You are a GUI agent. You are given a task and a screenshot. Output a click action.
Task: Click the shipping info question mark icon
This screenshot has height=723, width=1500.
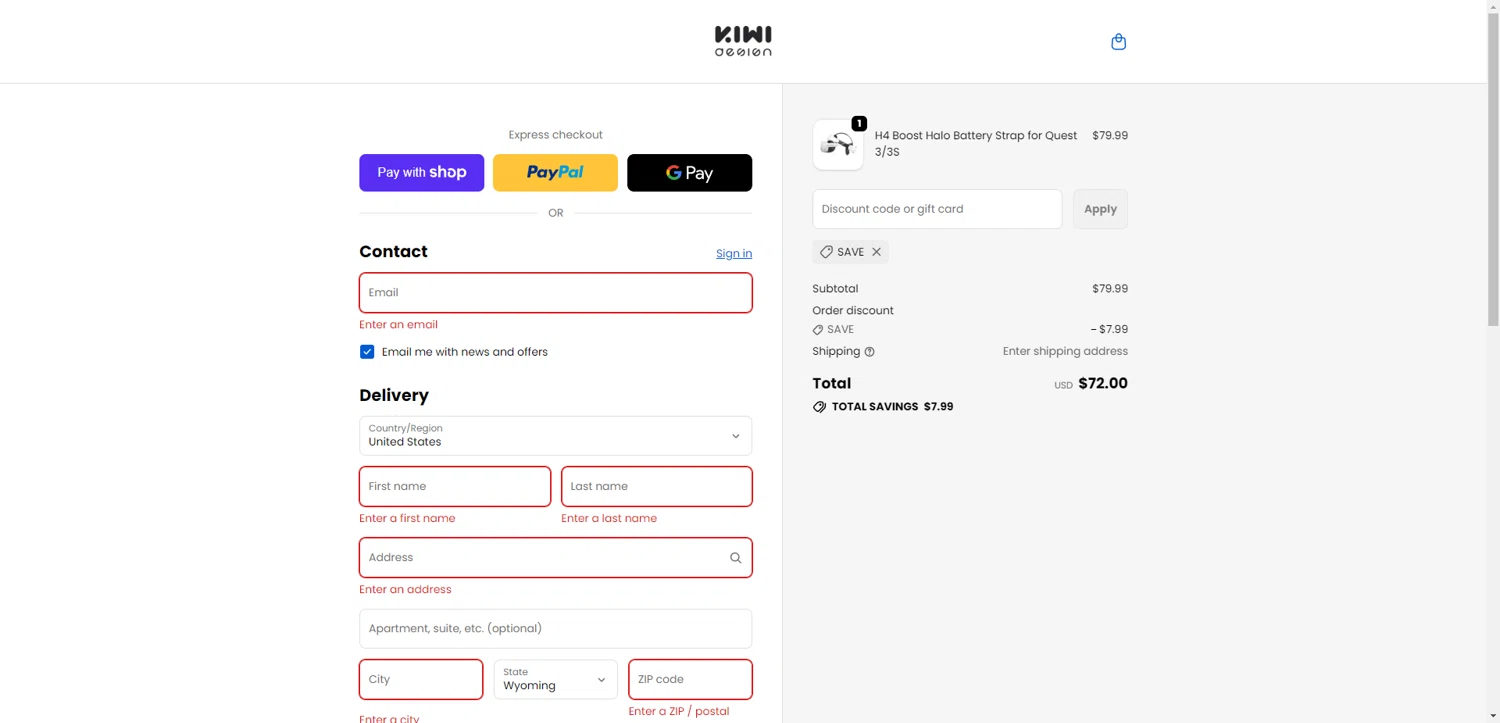[869, 352]
